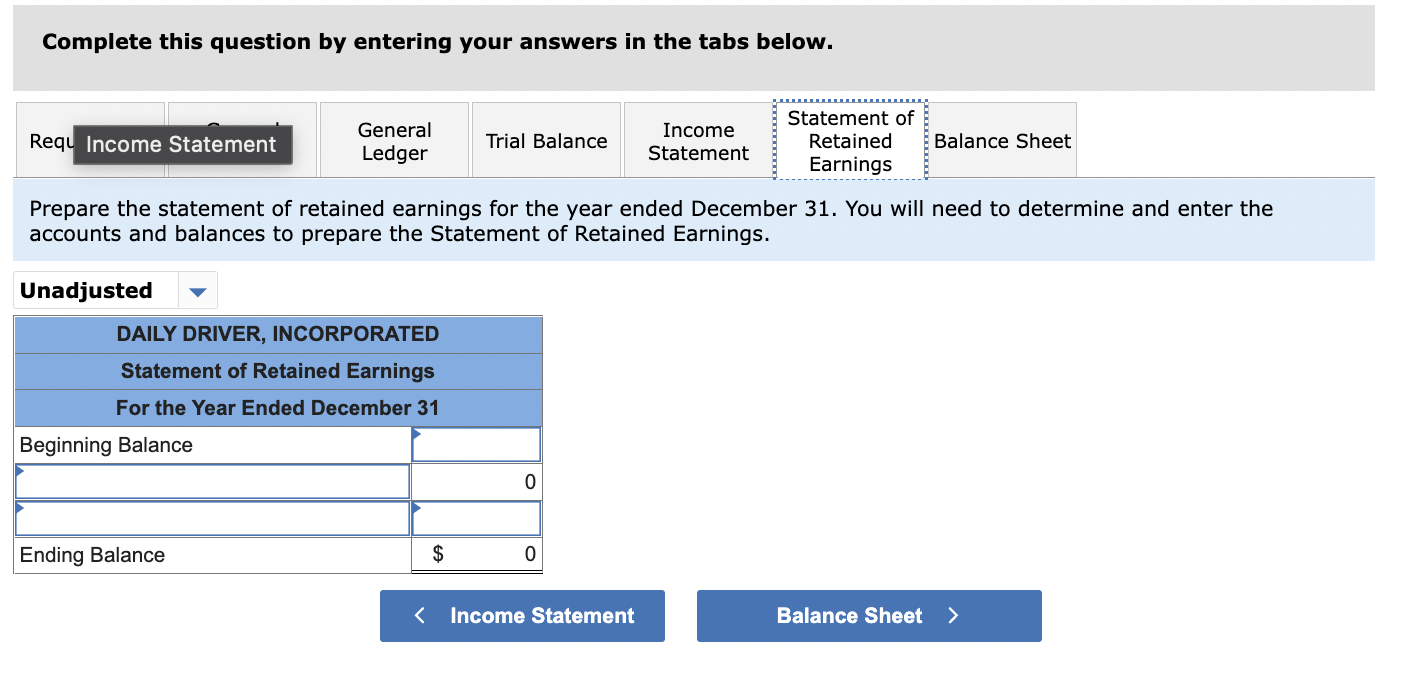This screenshot has height=690, width=1426.
Task: Click the blue flag icon on Beginning Balance amount cell
Action: point(416,433)
